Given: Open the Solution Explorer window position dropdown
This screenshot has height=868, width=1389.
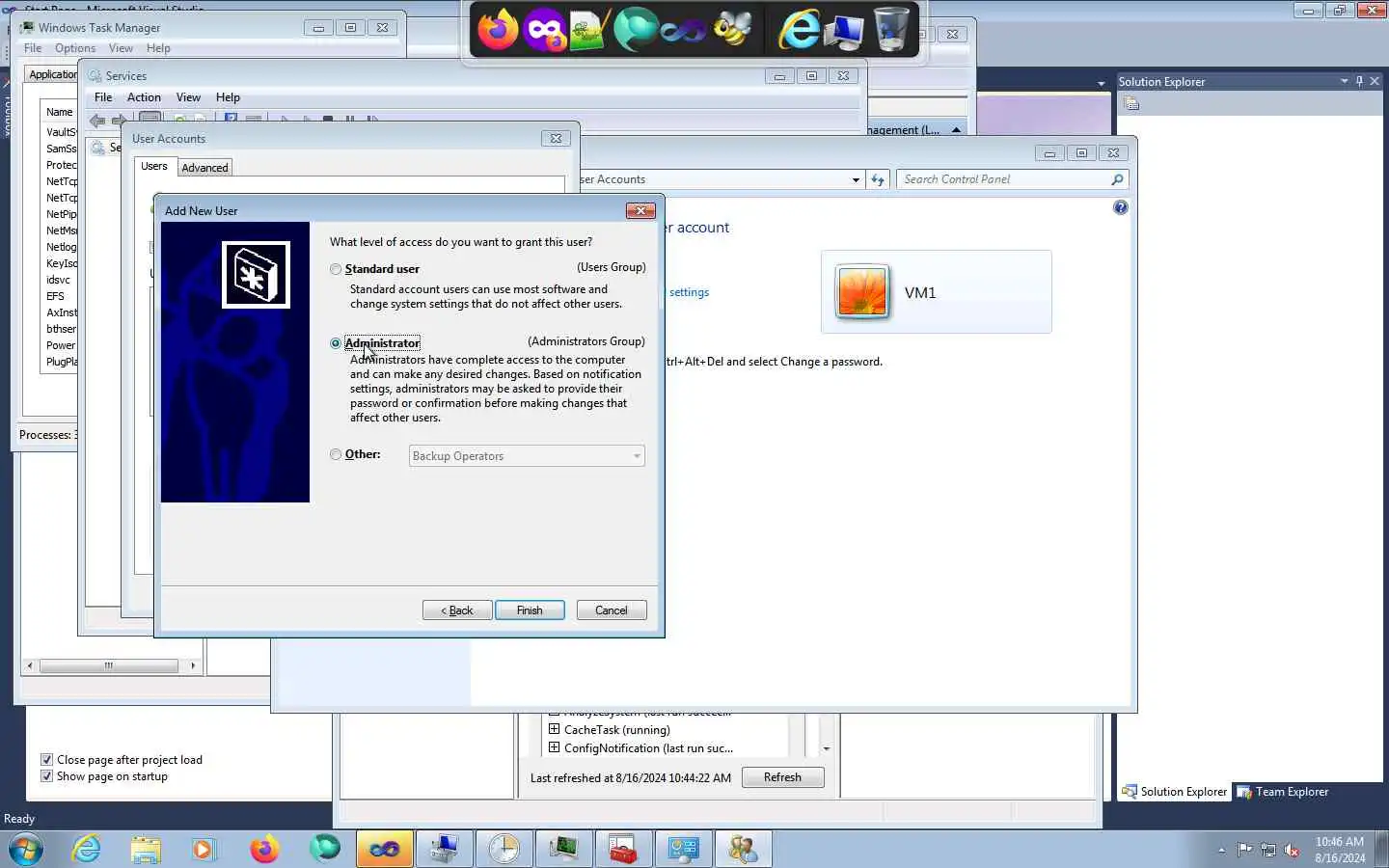Looking at the screenshot, I should coord(1344,81).
